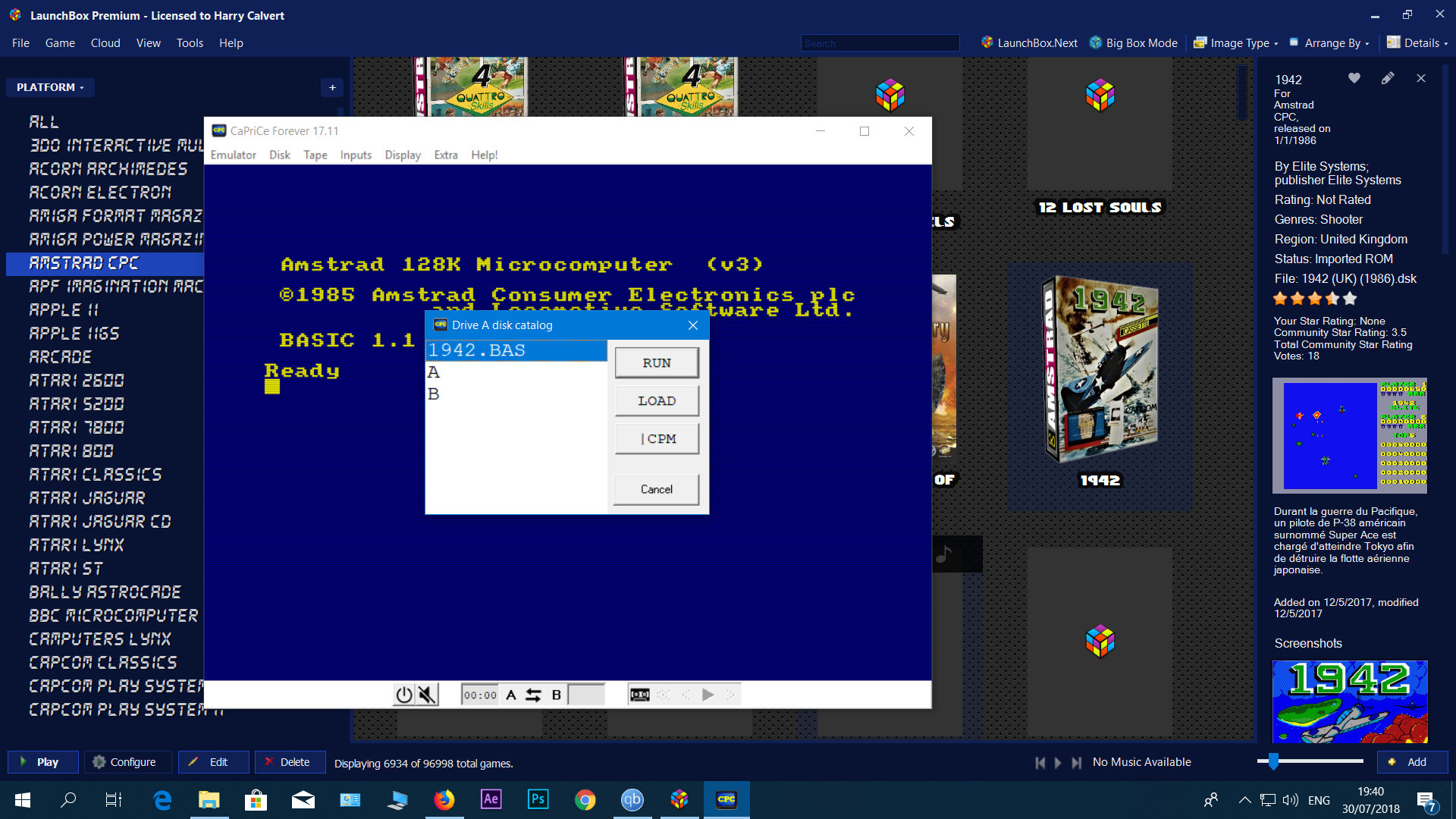Click the LaunchBox search field
1456x819 pixels.
(880, 43)
